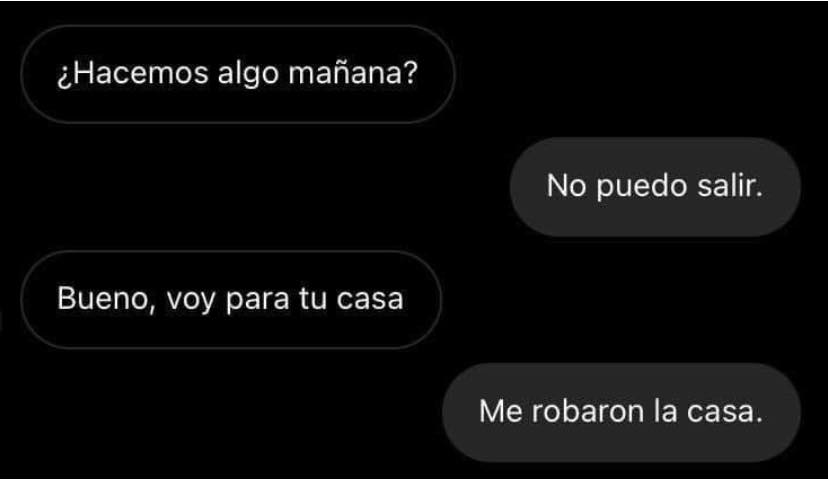Click the word 'tu' in received message
Image resolution: width=828 pixels, height=480 pixels.
pyautogui.click(x=313, y=299)
